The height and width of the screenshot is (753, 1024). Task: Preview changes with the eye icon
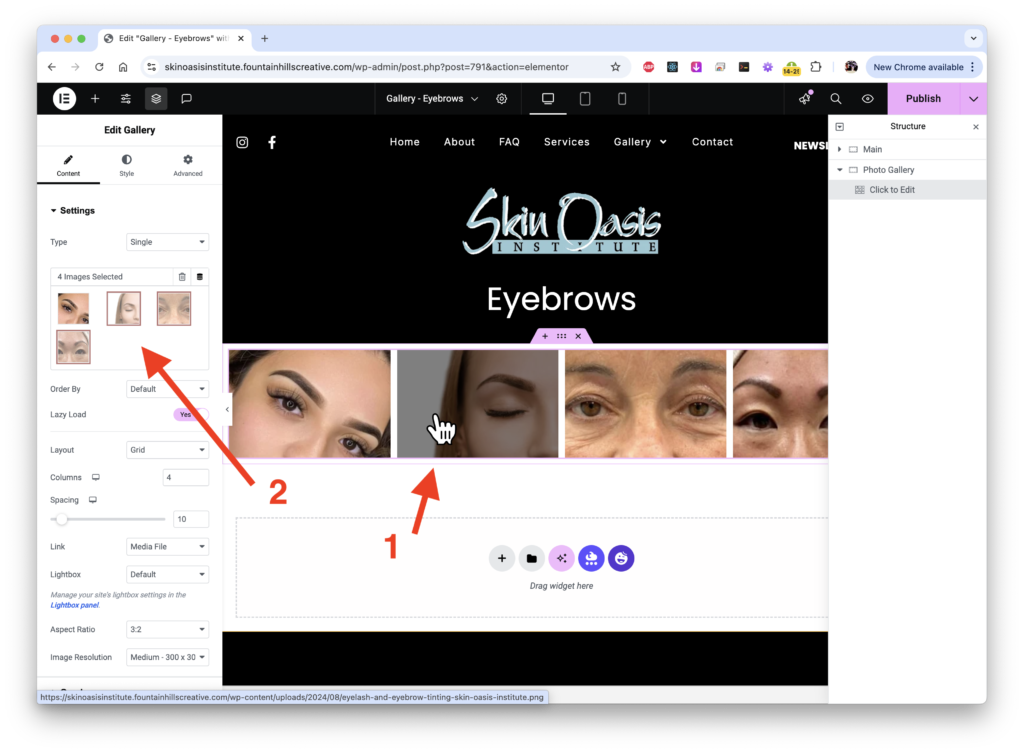coord(868,98)
